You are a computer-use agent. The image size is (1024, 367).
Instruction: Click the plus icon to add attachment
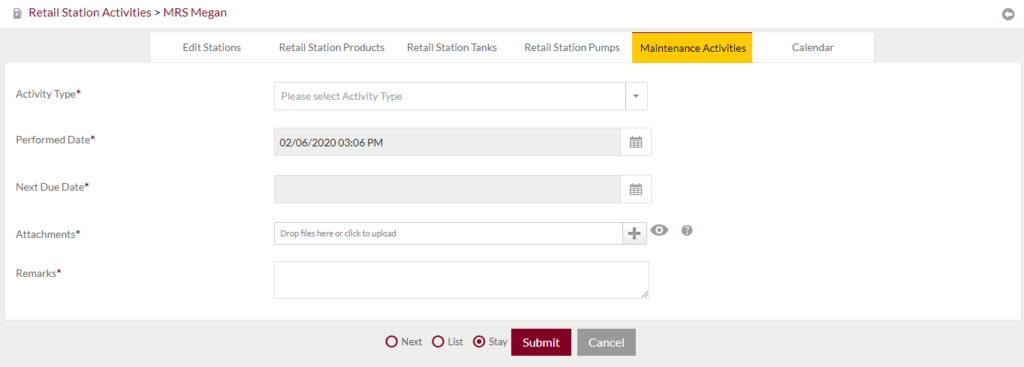[x=634, y=234]
